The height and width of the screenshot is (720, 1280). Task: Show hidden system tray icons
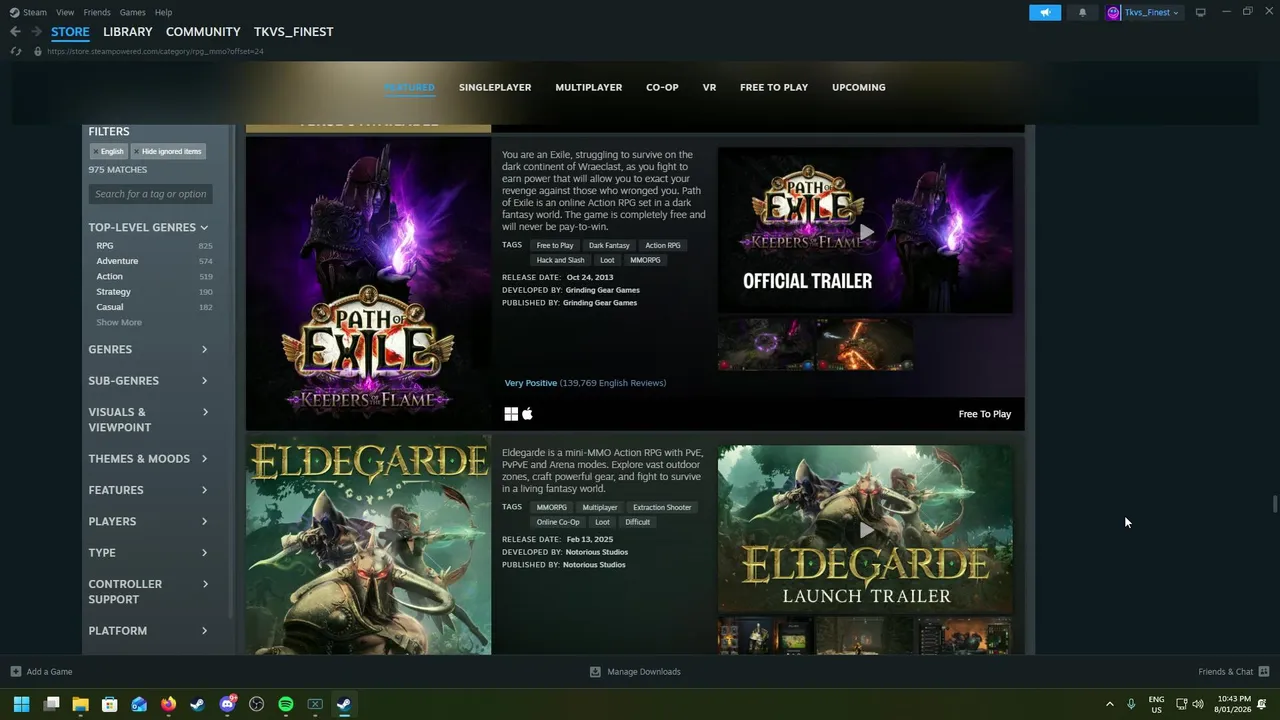(1109, 704)
